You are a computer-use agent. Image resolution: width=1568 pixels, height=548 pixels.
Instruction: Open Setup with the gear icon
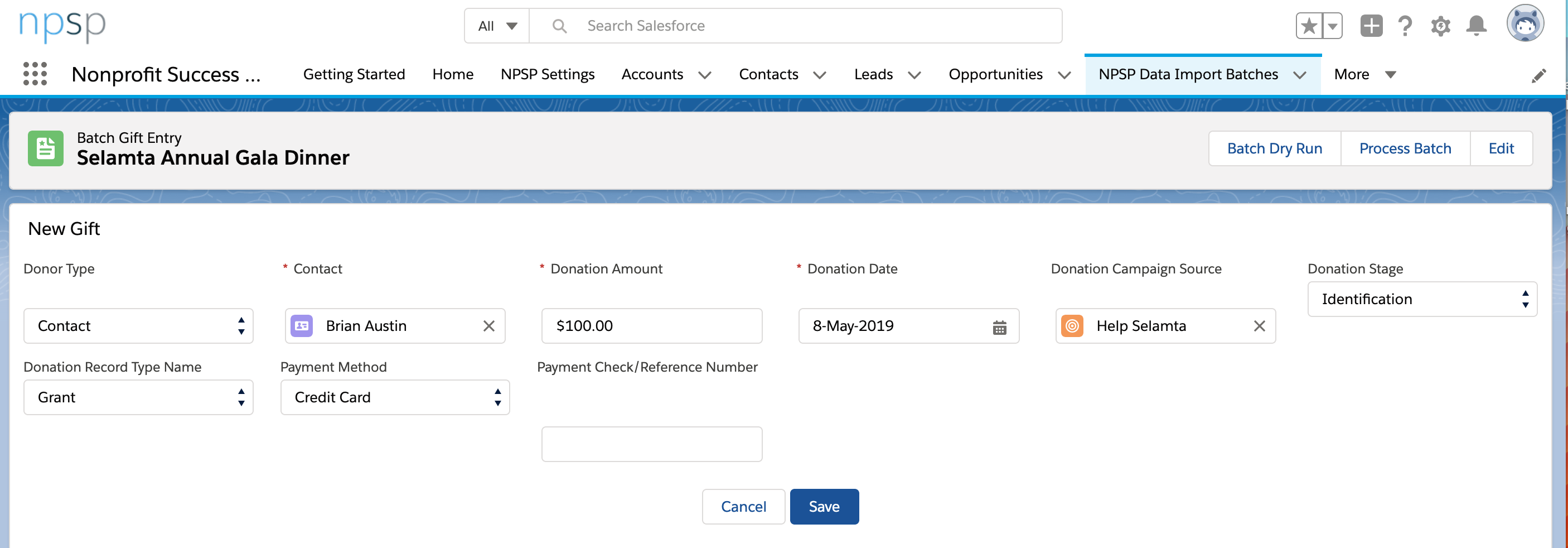1440,25
